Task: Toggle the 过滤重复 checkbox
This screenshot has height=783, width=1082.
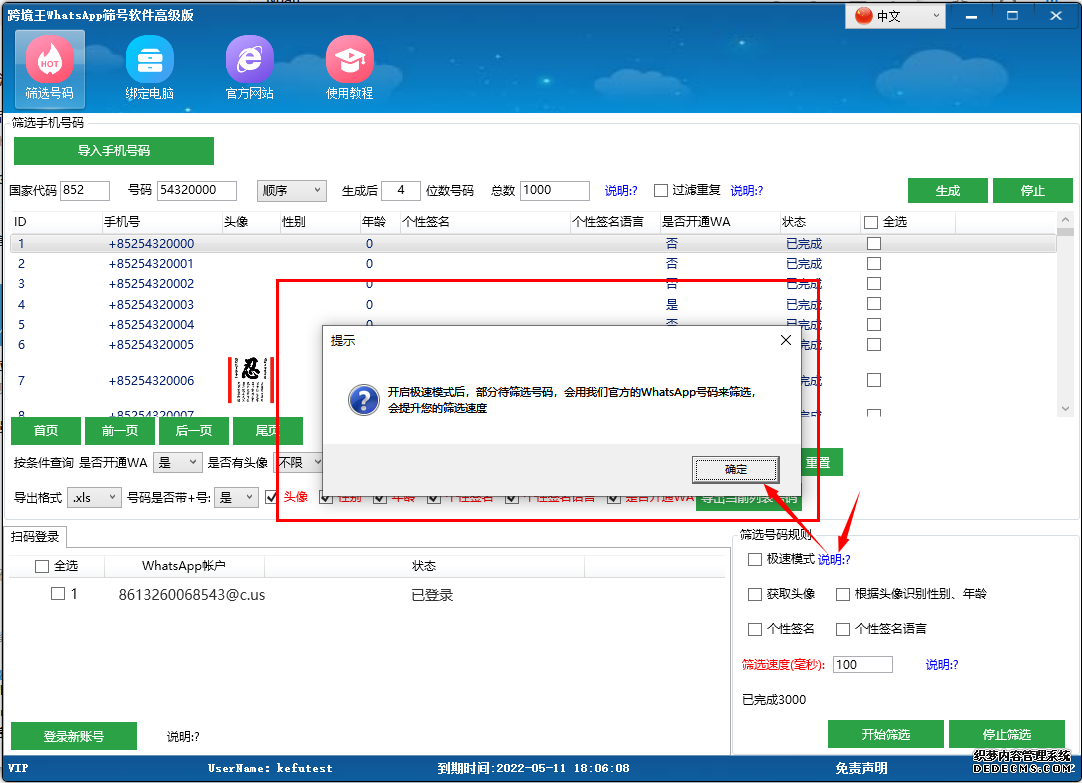Action: coord(661,190)
